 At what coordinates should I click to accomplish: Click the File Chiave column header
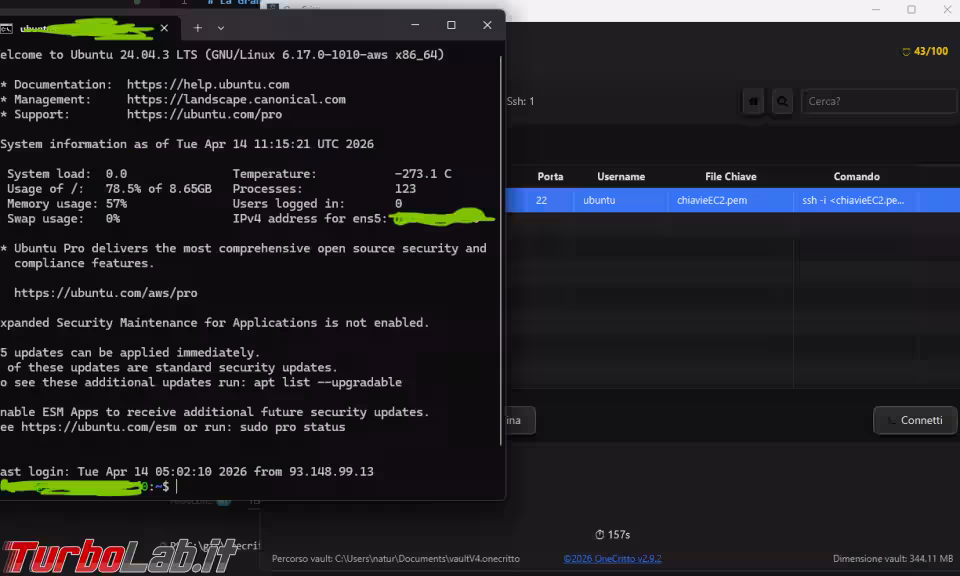point(730,176)
